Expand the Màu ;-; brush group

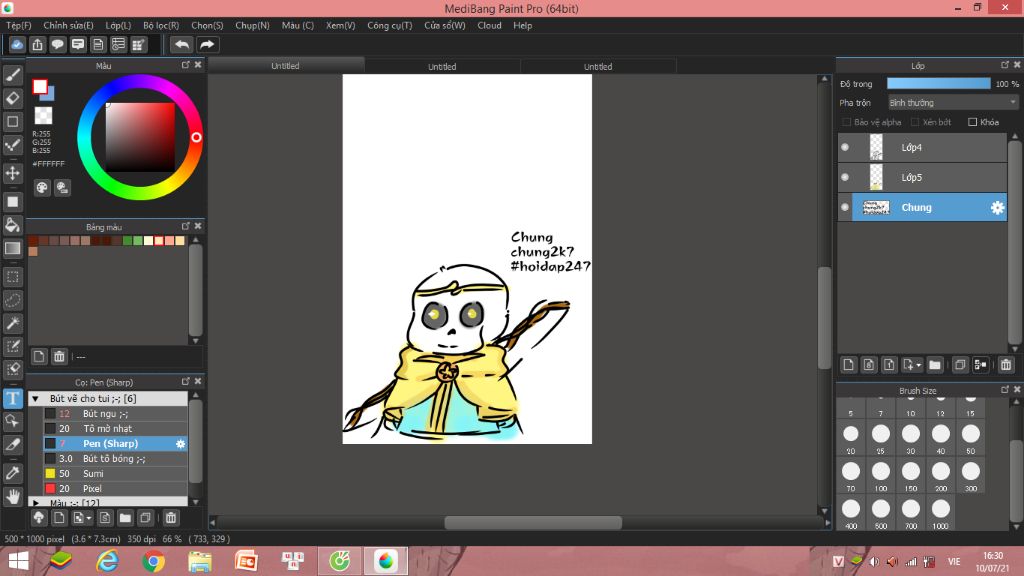tap(35, 503)
